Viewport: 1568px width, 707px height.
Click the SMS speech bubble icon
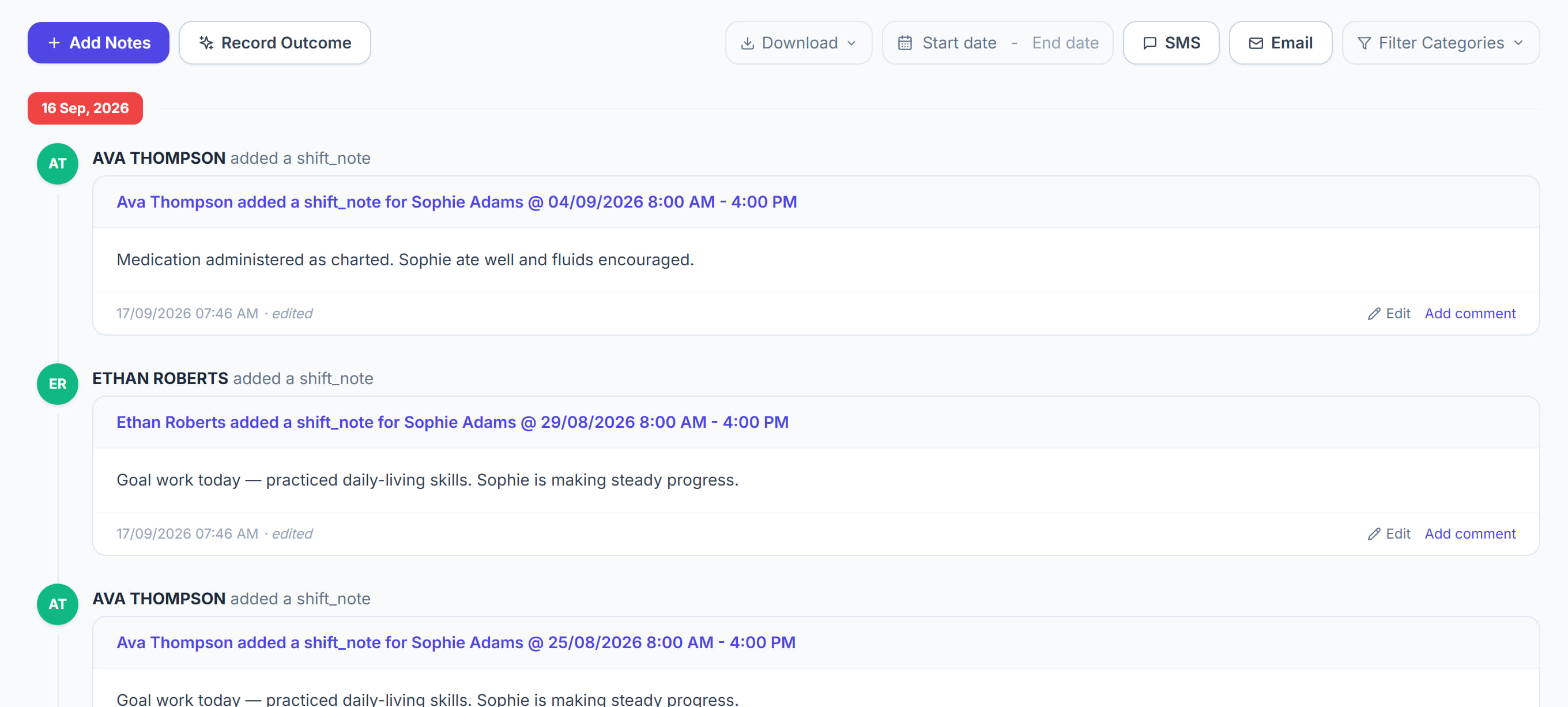(1149, 43)
